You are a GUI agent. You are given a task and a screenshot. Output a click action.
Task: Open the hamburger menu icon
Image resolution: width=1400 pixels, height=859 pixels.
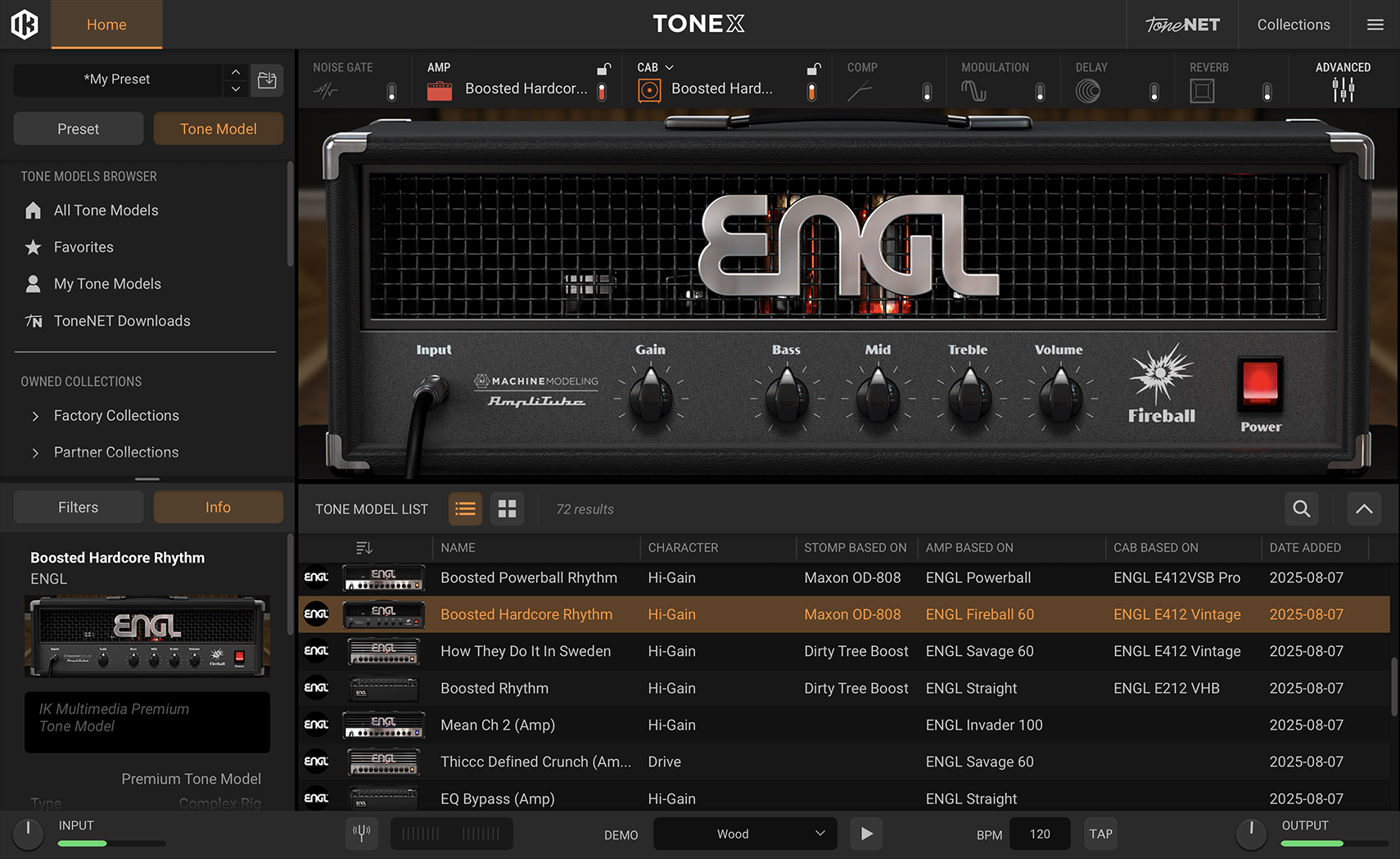click(1375, 25)
